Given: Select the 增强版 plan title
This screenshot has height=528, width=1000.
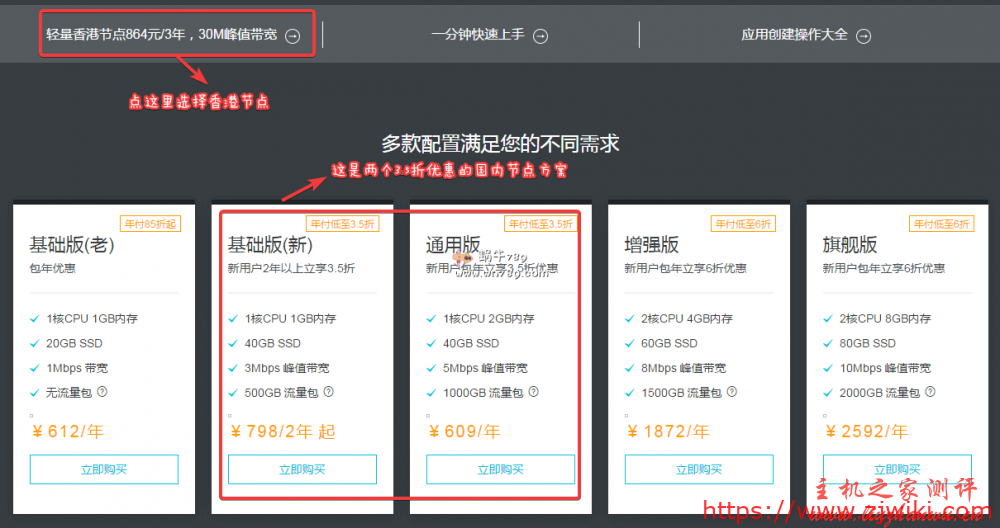Looking at the screenshot, I should 652,245.
